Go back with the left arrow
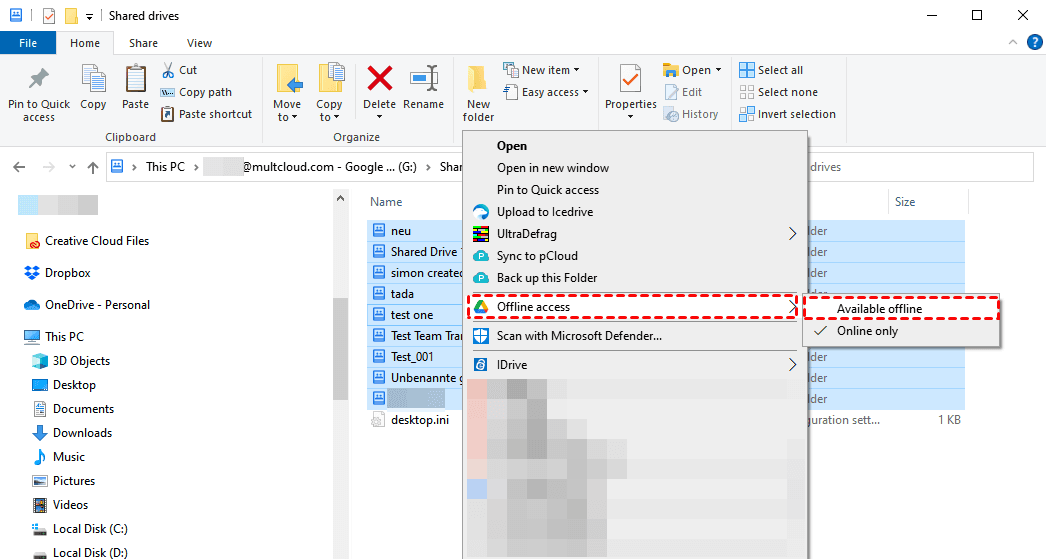 [x=19, y=167]
